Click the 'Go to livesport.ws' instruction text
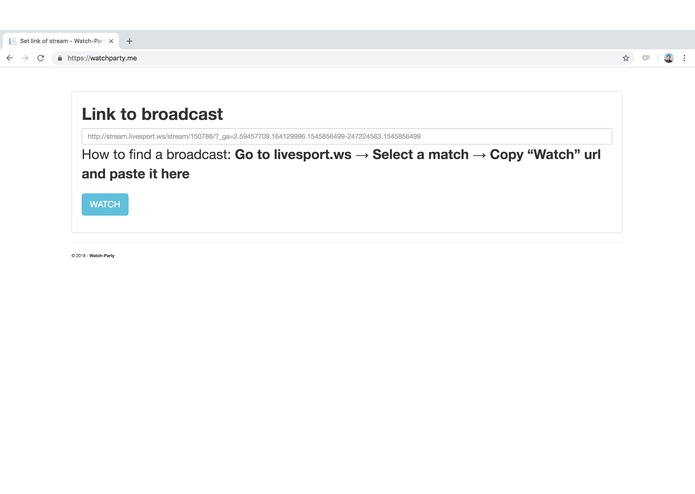 click(293, 155)
